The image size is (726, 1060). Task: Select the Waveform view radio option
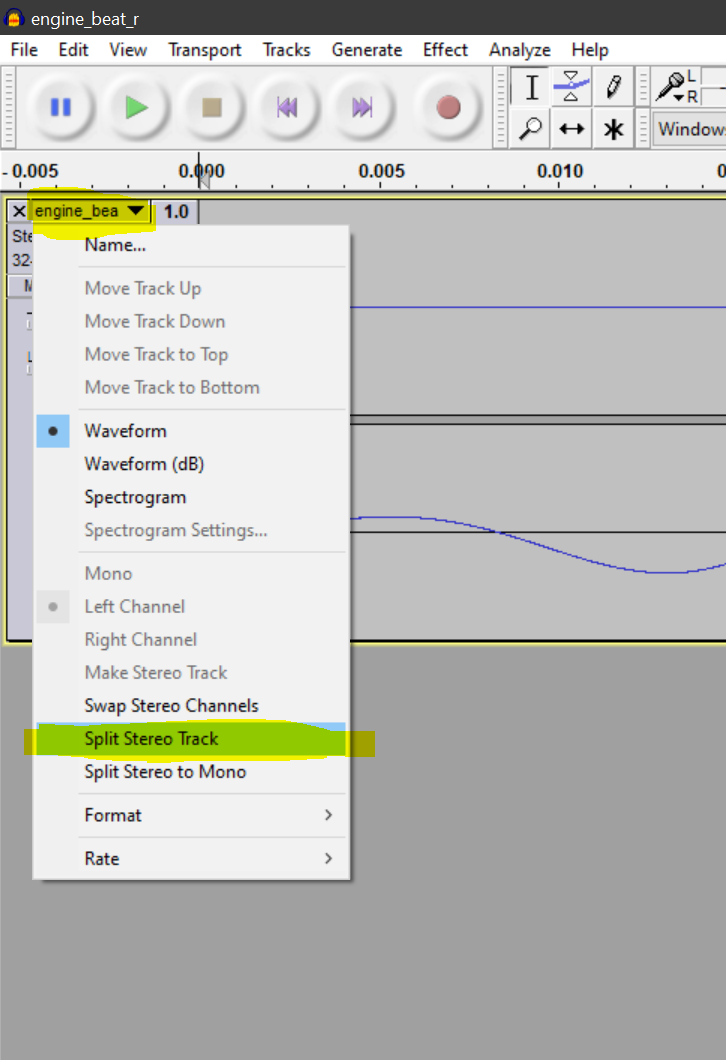191,431
